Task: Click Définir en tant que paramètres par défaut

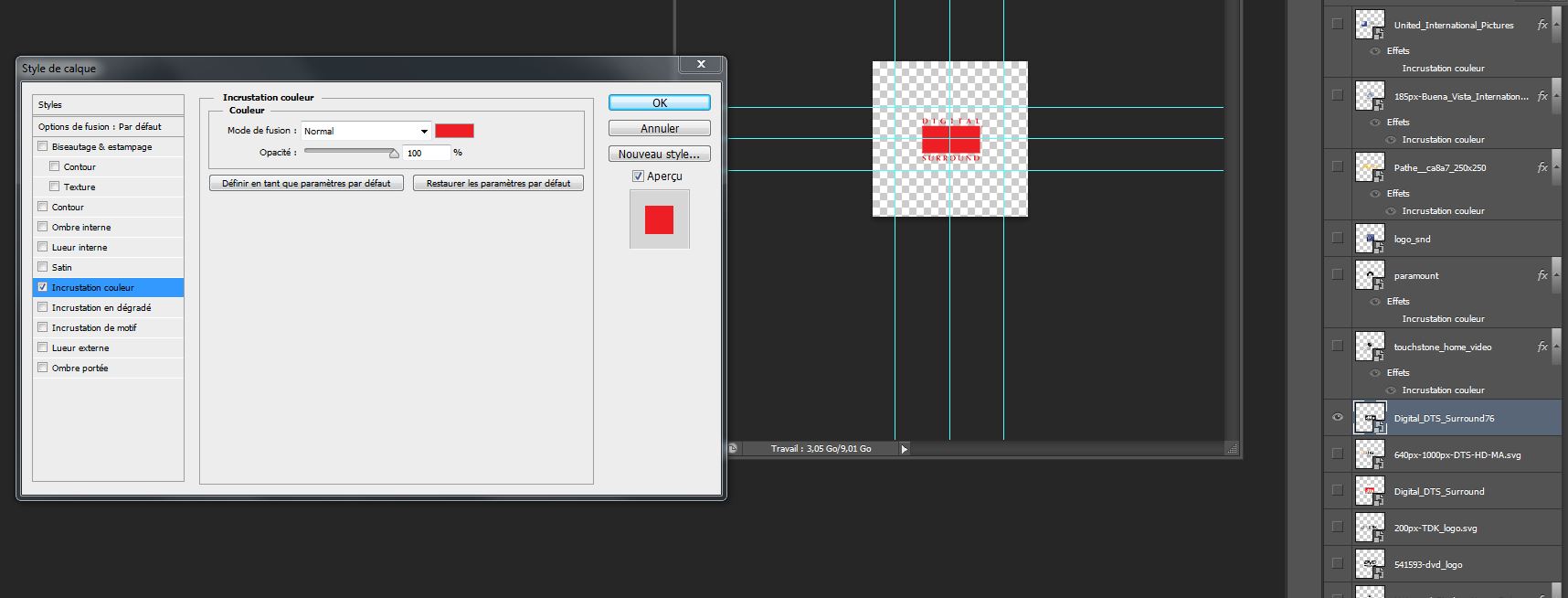Action: (x=306, y=183)
